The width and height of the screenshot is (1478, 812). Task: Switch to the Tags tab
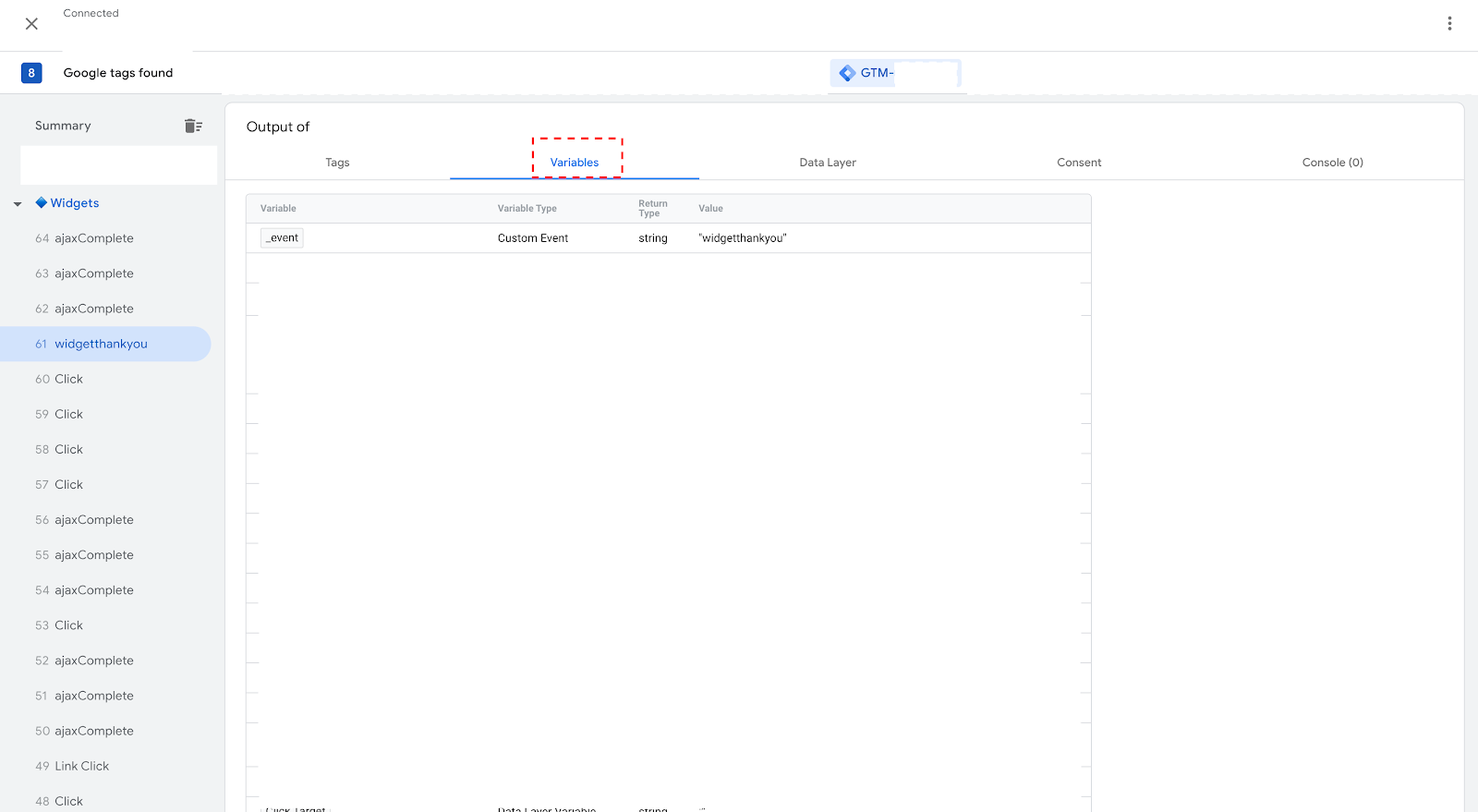click(x=337, y=163)
